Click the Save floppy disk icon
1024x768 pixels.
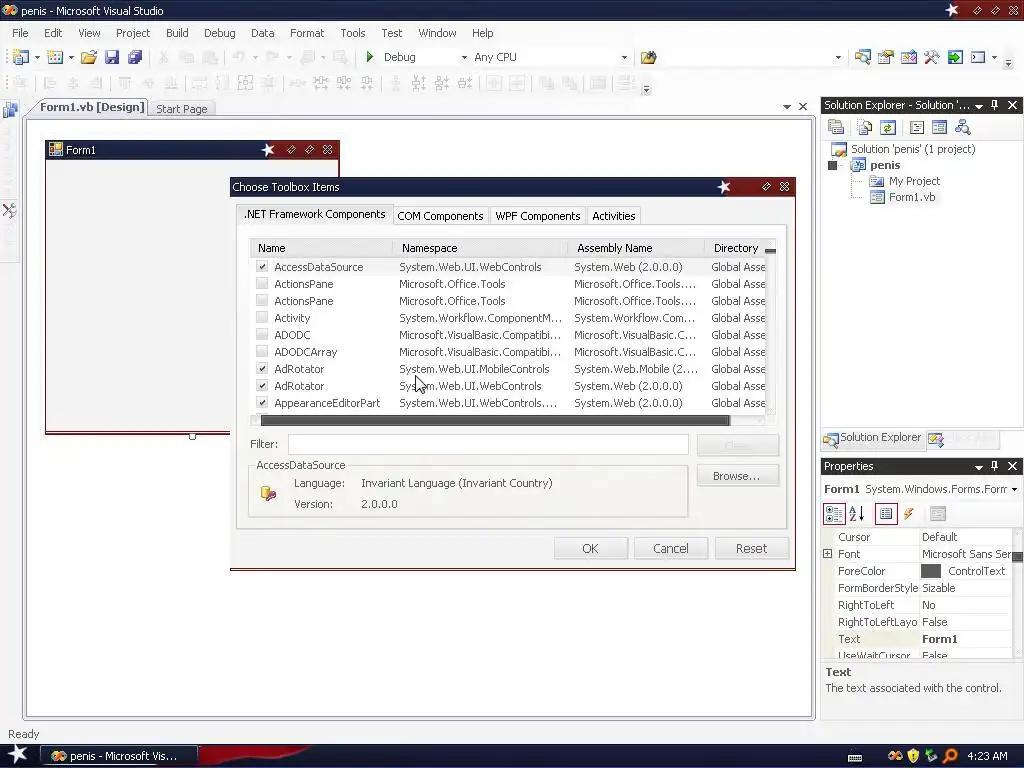click(112, 57)
